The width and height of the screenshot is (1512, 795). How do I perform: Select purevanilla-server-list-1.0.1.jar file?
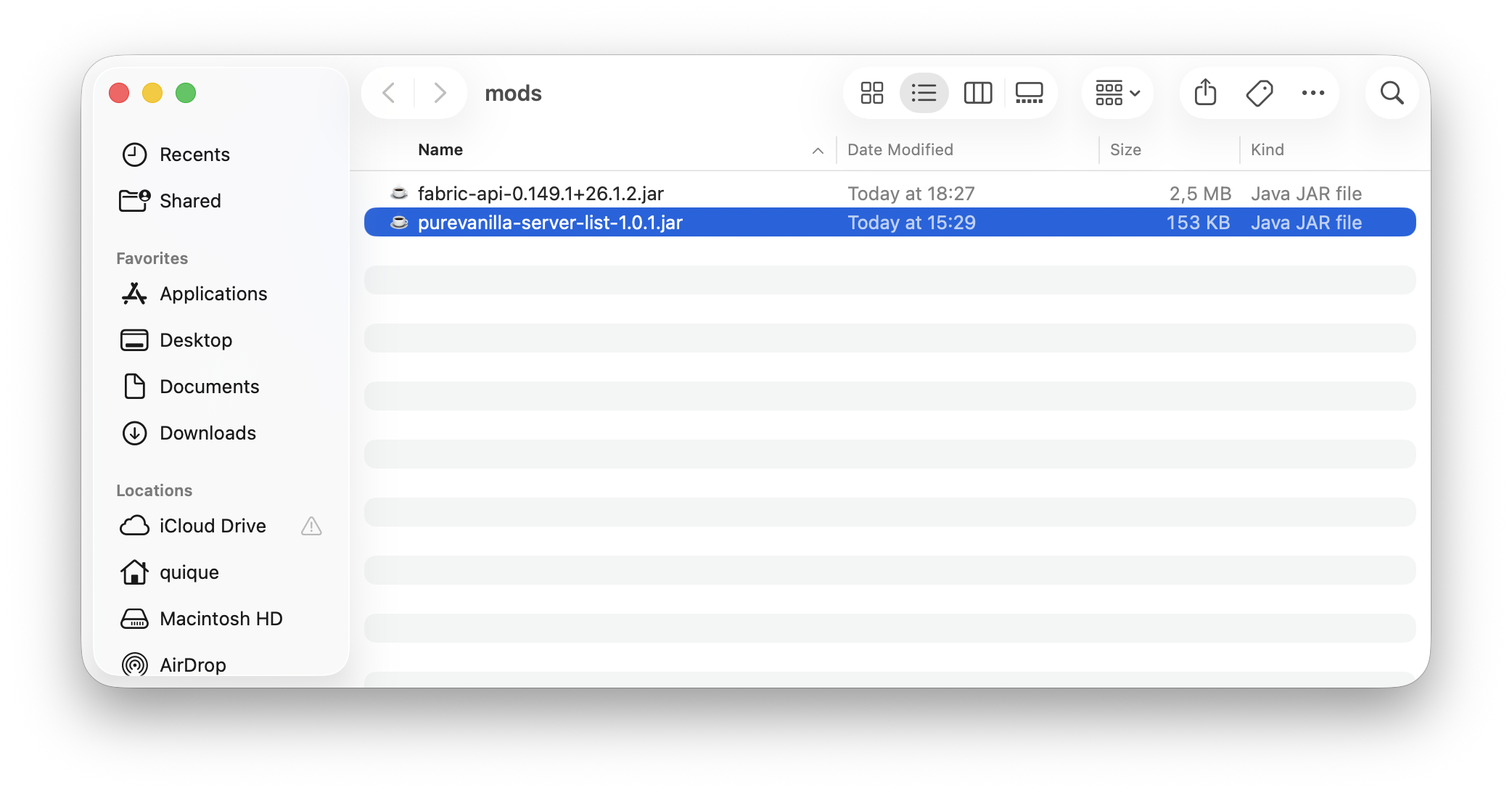click(890, 222)
